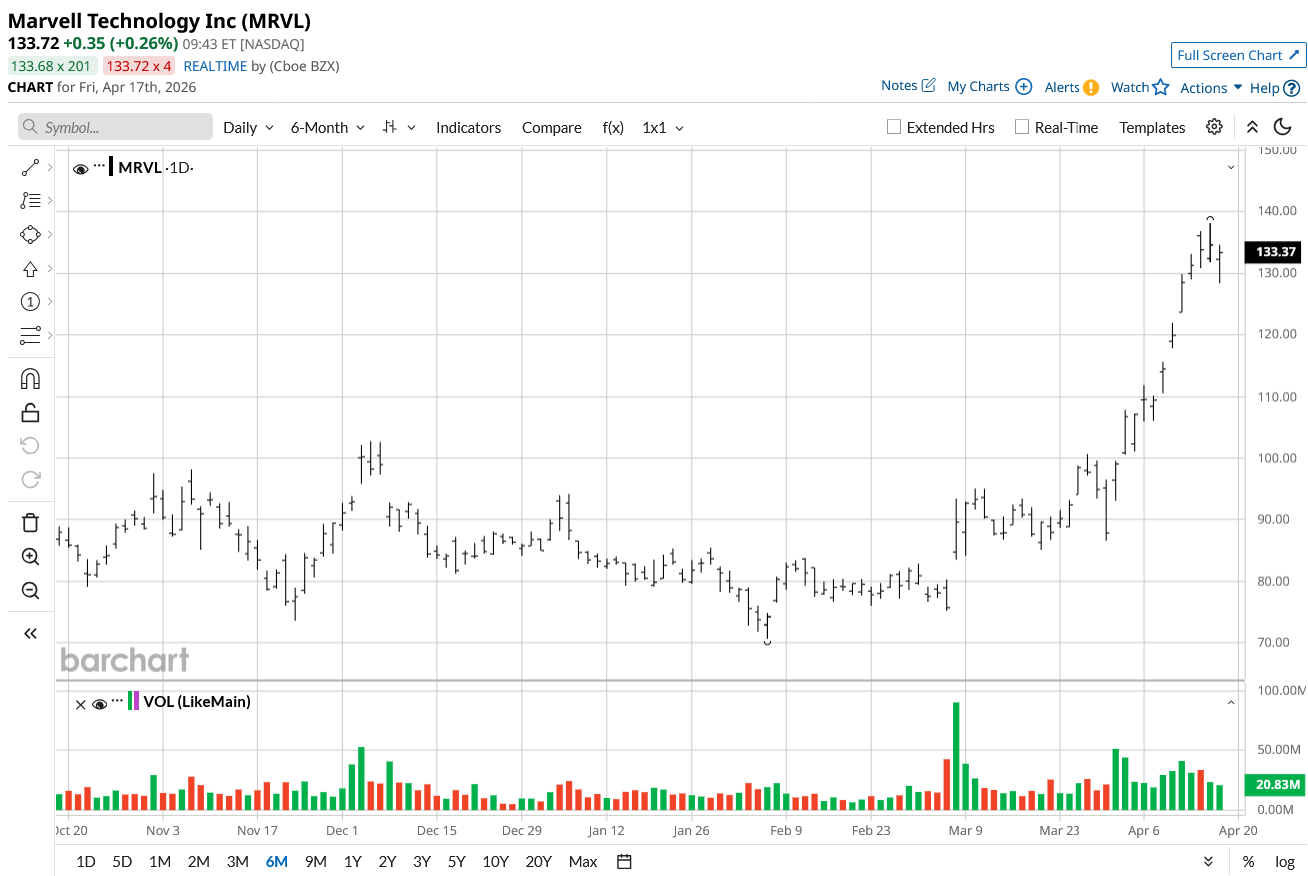The image size is (1308, 876).
Task: Select the 3M range tab
Action: click(237, 862)
